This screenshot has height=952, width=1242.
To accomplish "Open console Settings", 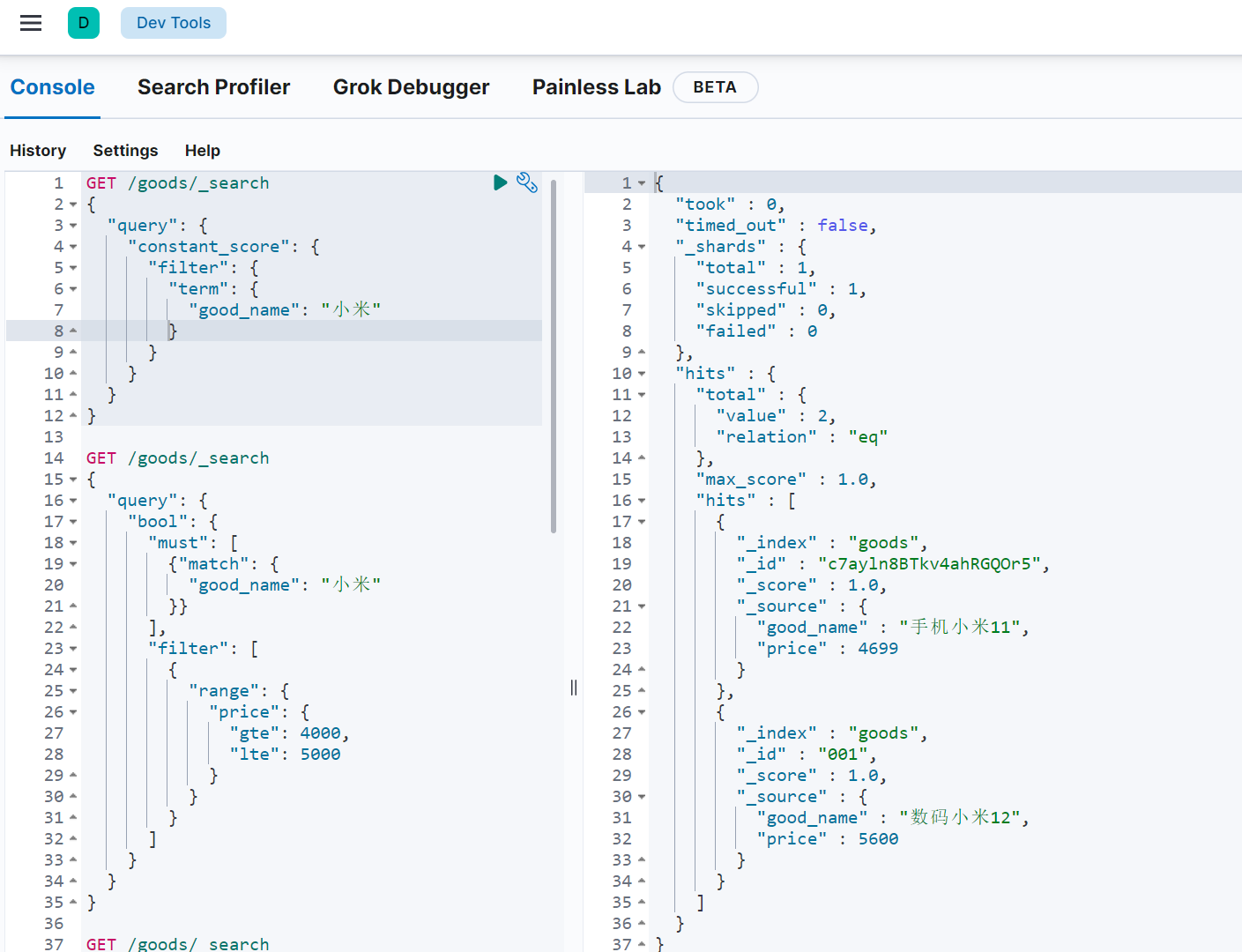I will [x=125, y=151].
